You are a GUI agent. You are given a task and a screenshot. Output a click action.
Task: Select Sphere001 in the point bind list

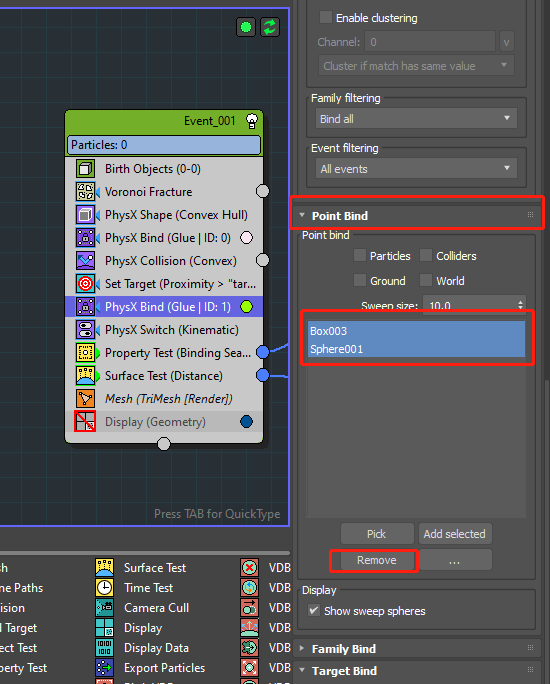click(416, 349)
